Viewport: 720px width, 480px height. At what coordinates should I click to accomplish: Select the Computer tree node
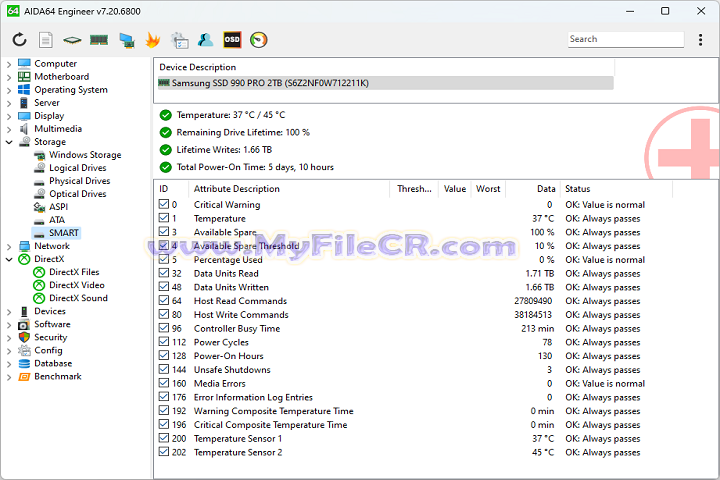[56, 63]
